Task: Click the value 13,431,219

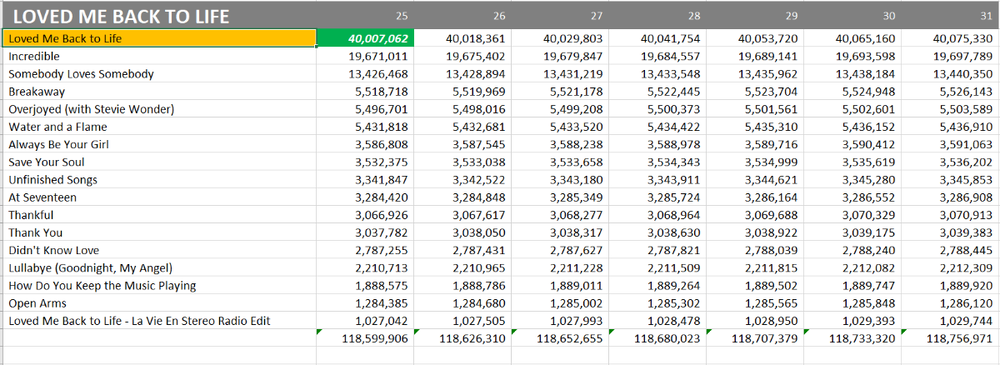Action: coord(559,74)
